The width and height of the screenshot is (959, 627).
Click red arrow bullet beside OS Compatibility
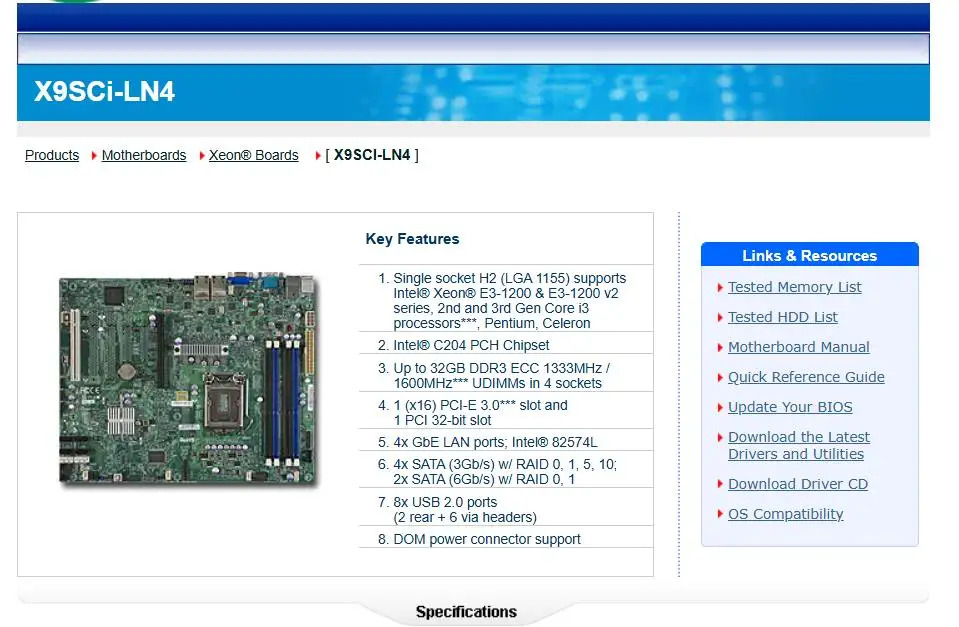[720, 514]
